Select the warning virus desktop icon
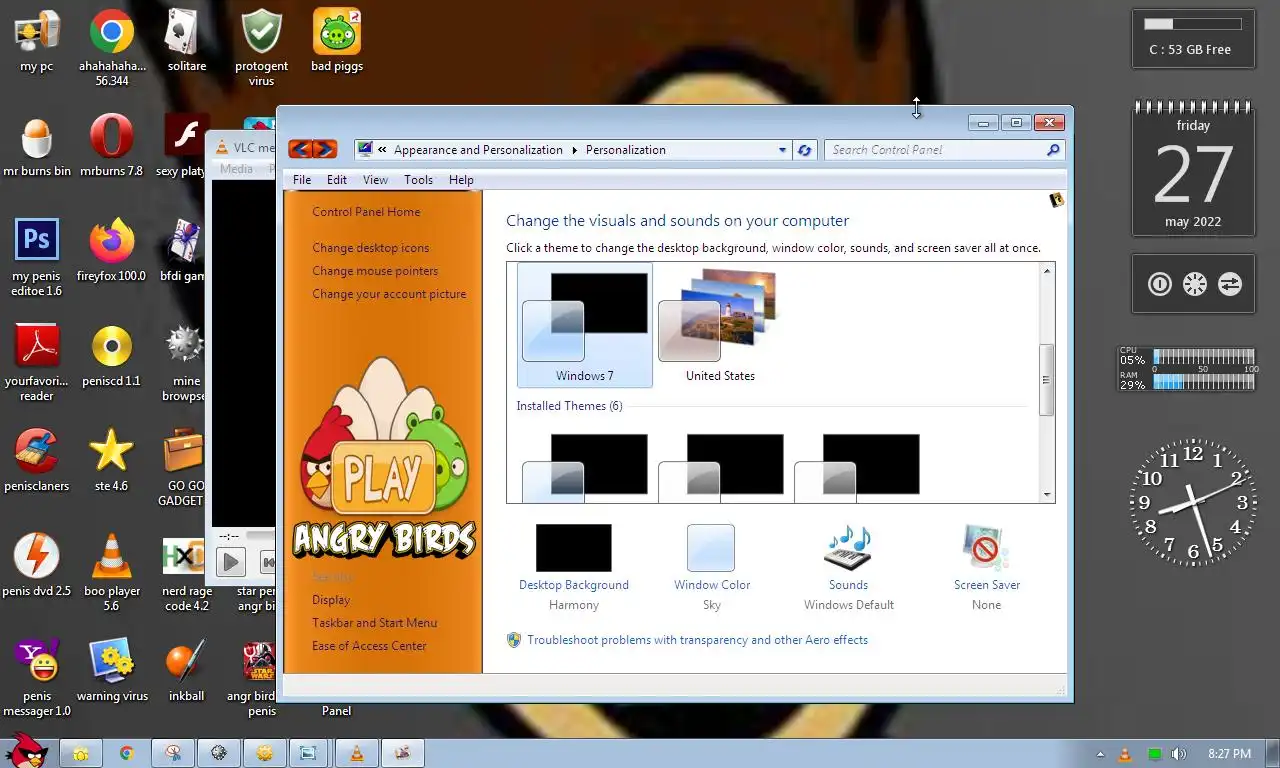The image size is (1280, 768). tap(112, 671)
